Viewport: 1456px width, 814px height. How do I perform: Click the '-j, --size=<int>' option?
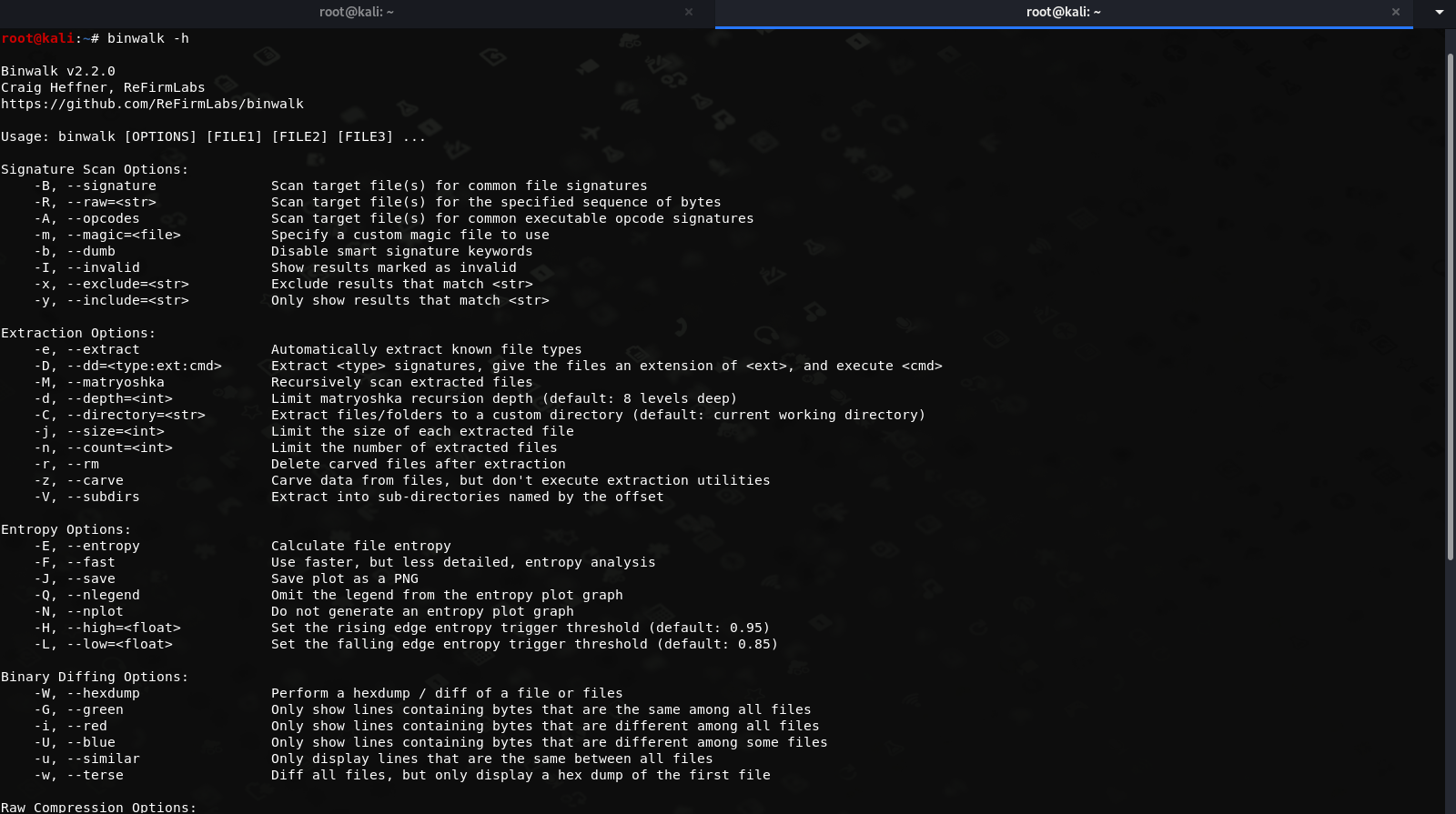99,431
